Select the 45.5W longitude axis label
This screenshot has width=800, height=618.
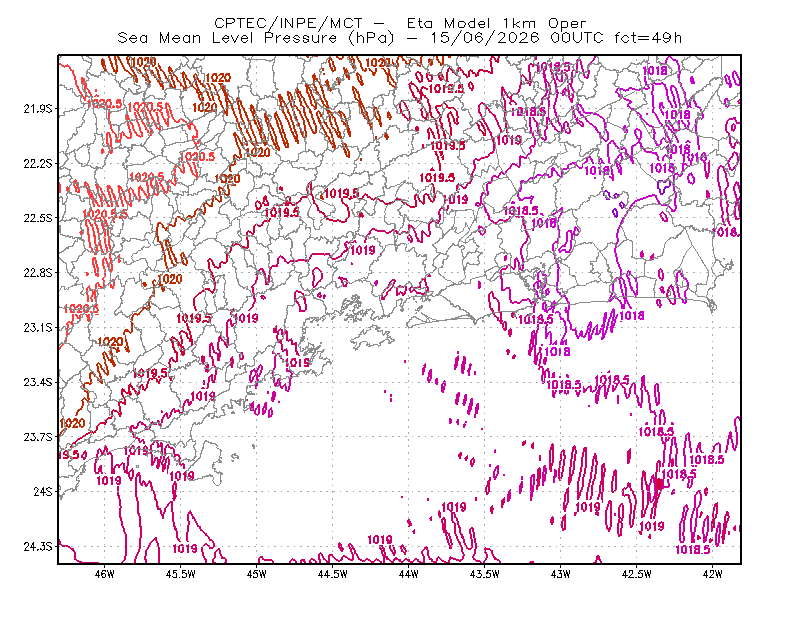click(x=181, y=574)
